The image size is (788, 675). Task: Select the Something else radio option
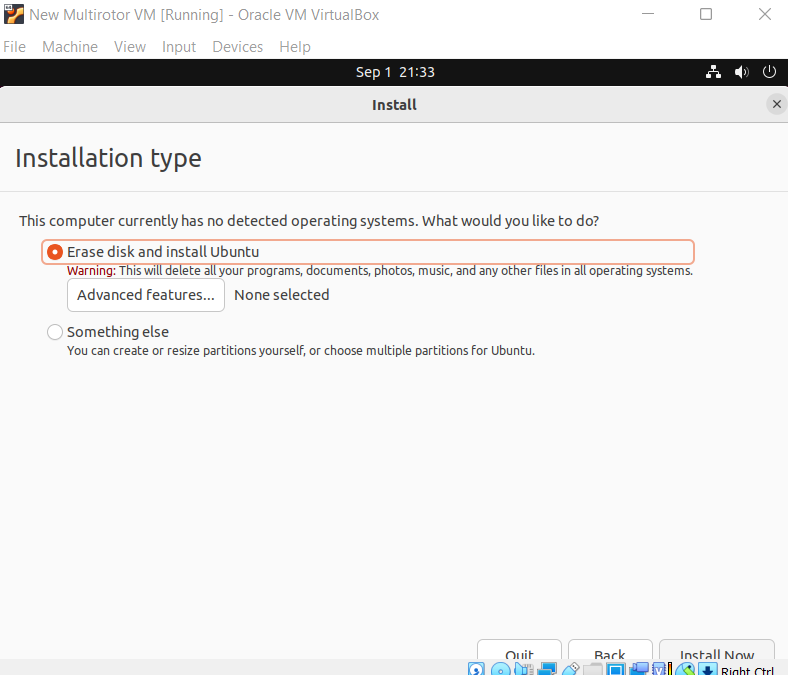pos(55,332)
